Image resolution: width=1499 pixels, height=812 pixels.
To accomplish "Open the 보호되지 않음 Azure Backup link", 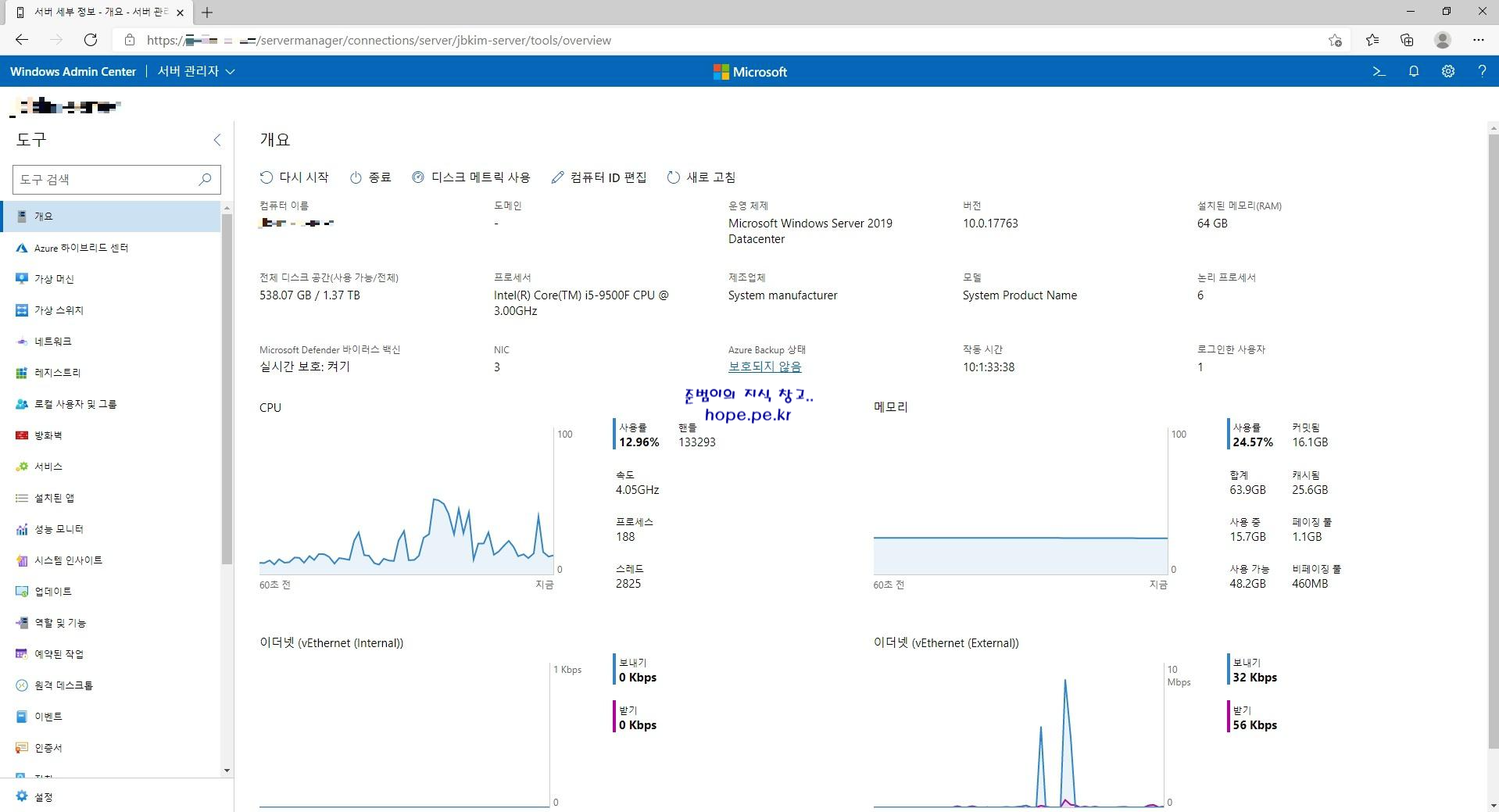I will [764, 367].
